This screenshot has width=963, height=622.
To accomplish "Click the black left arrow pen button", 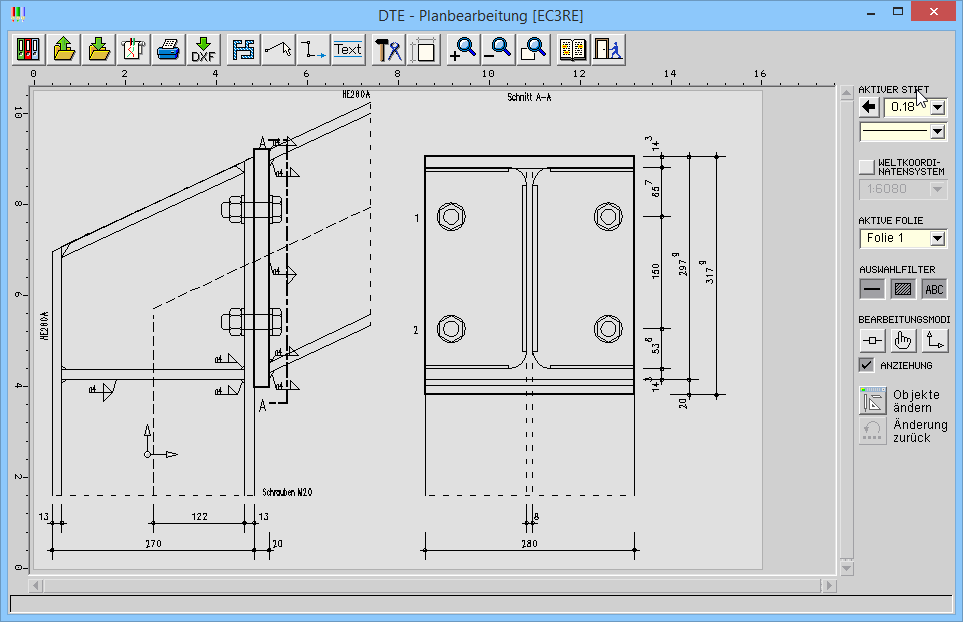I will [x=869, y=107].
